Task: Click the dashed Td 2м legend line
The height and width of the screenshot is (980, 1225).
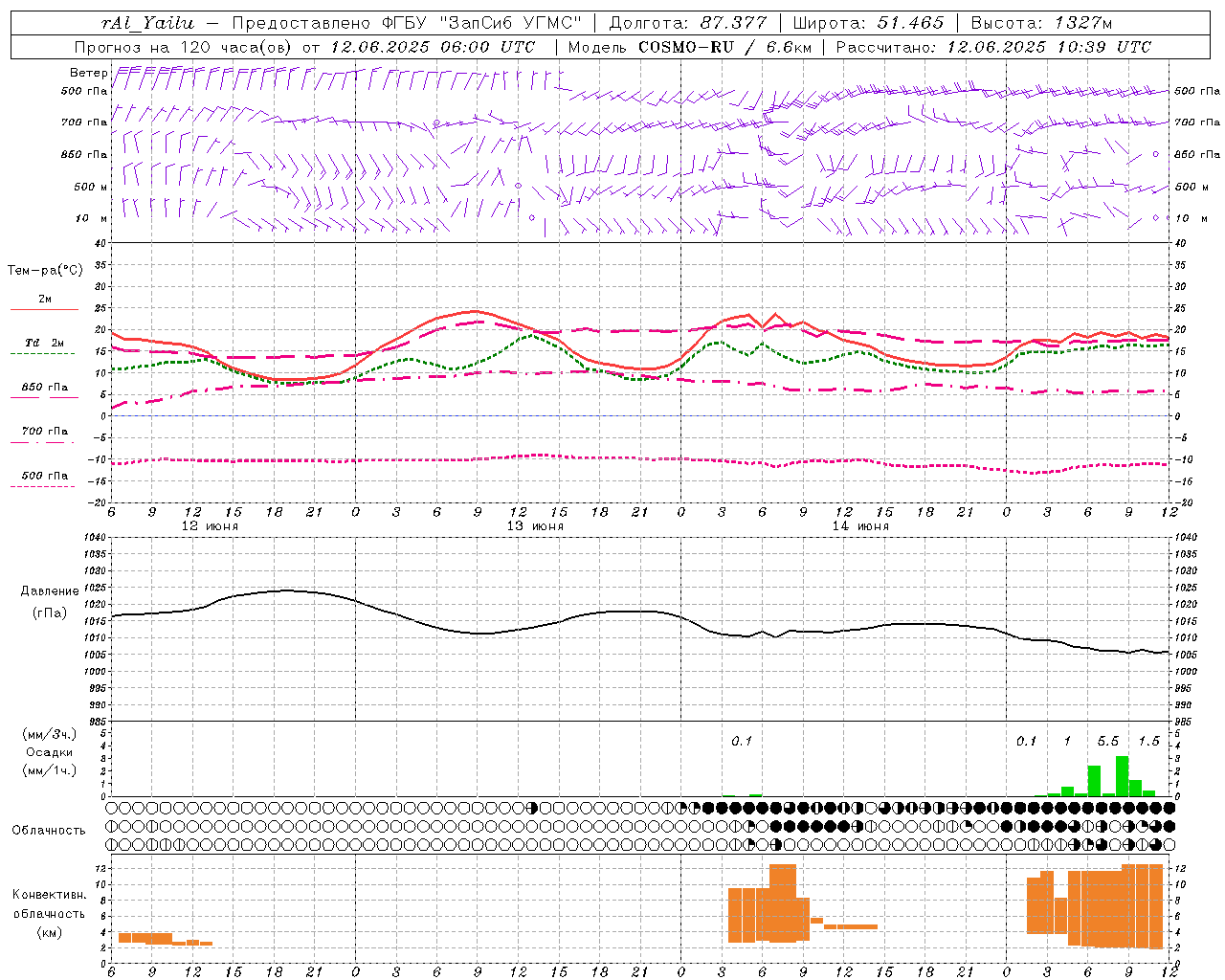Action: 44,354
